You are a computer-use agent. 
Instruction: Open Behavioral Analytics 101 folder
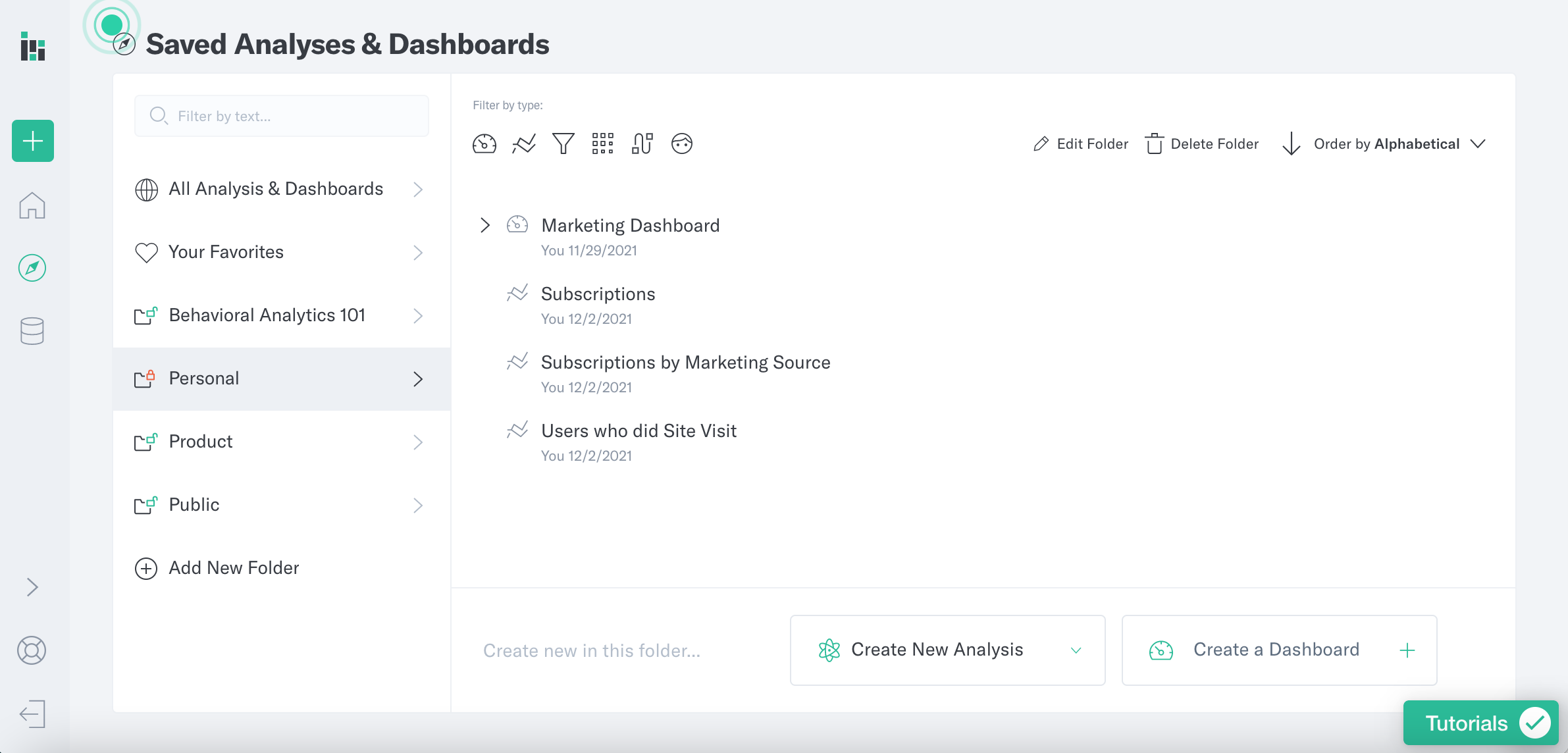[x=282, y=316]
